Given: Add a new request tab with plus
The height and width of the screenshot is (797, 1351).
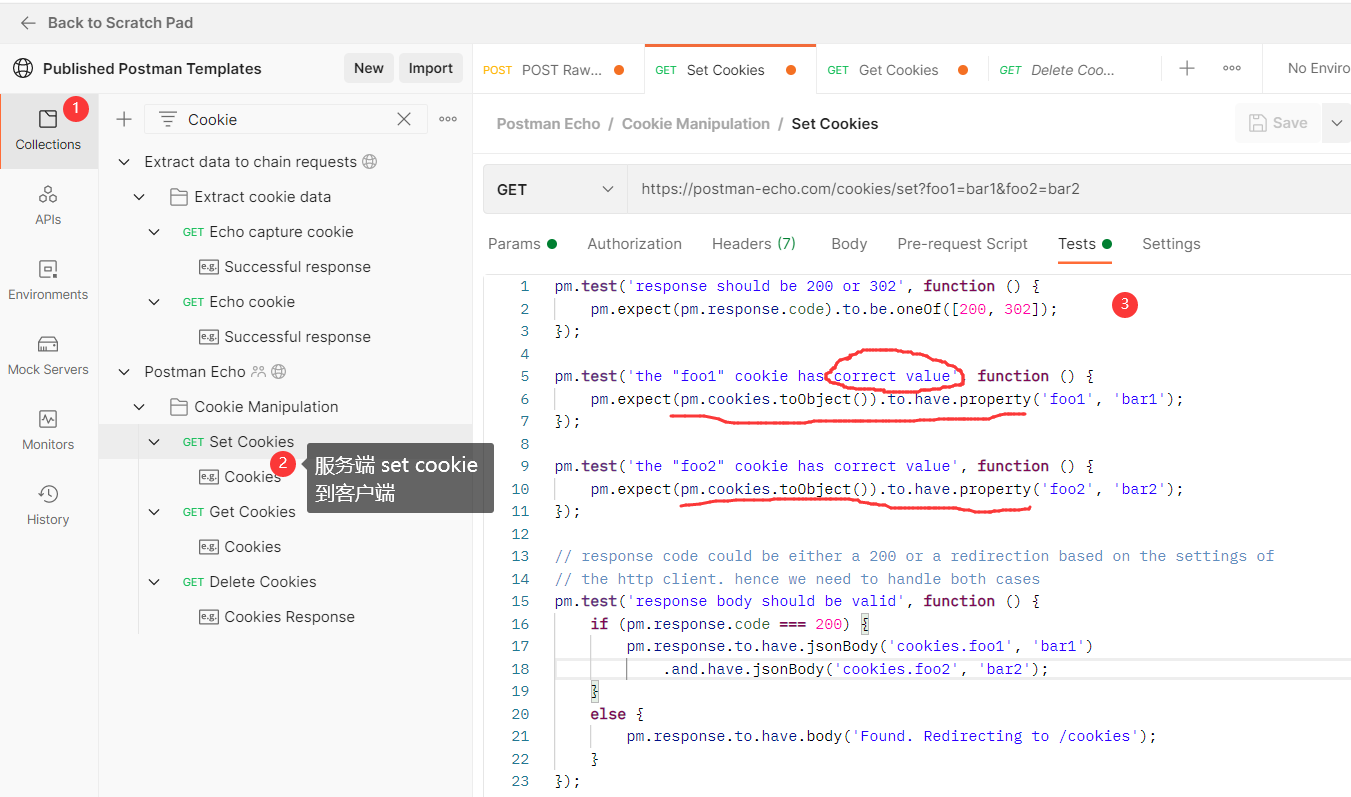Looking at the screenshot, I should pyautogui.click(x=1187, y=68).
